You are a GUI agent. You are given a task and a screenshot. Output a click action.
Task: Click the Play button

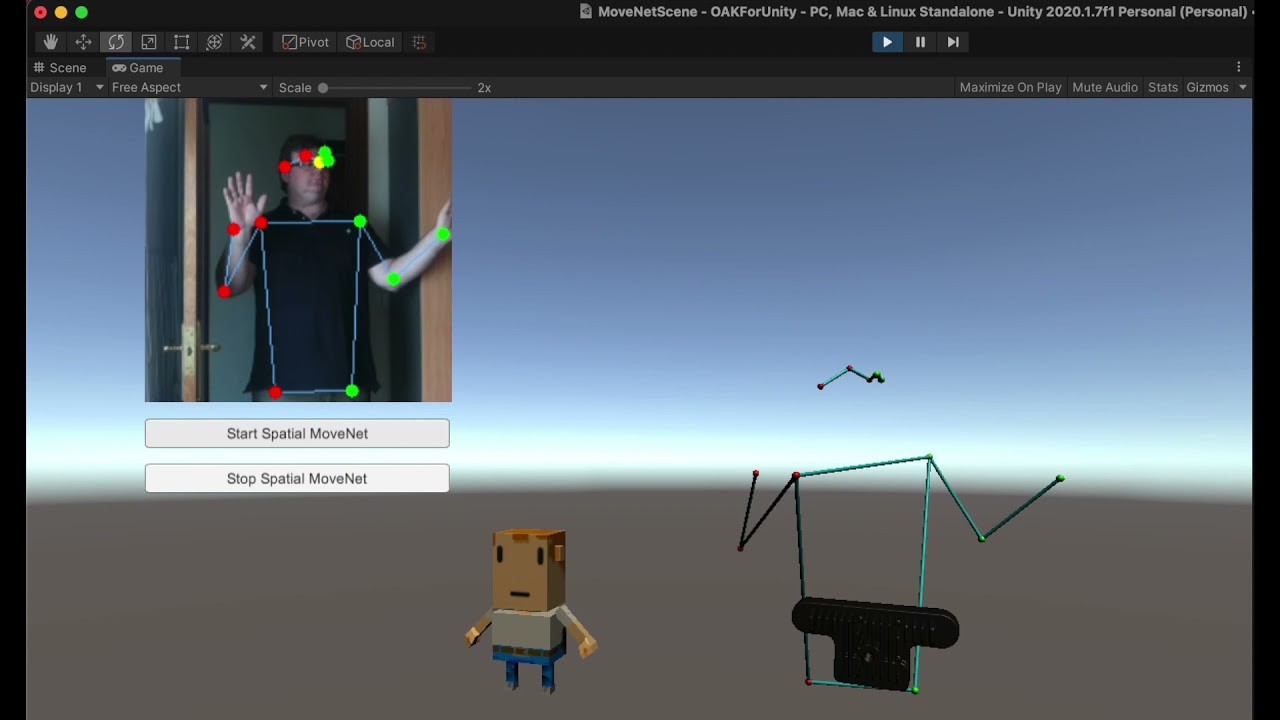887,42
